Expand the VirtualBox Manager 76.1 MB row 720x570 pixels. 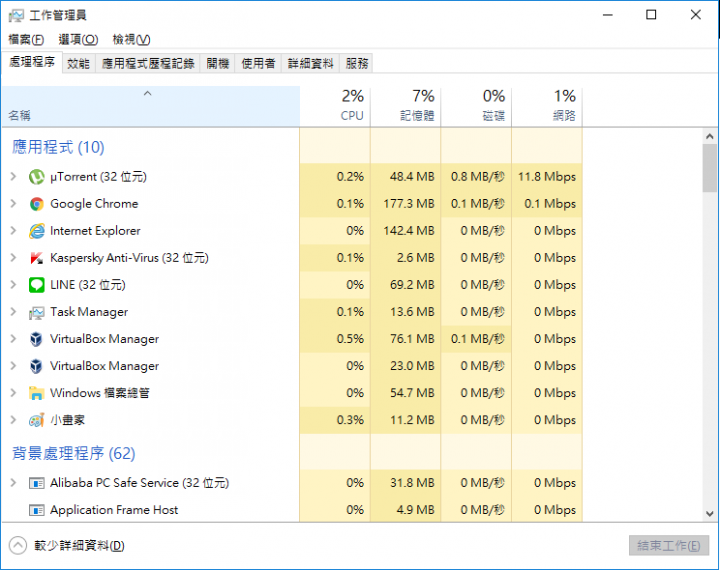pyautogui.click(x=13, y=339)
